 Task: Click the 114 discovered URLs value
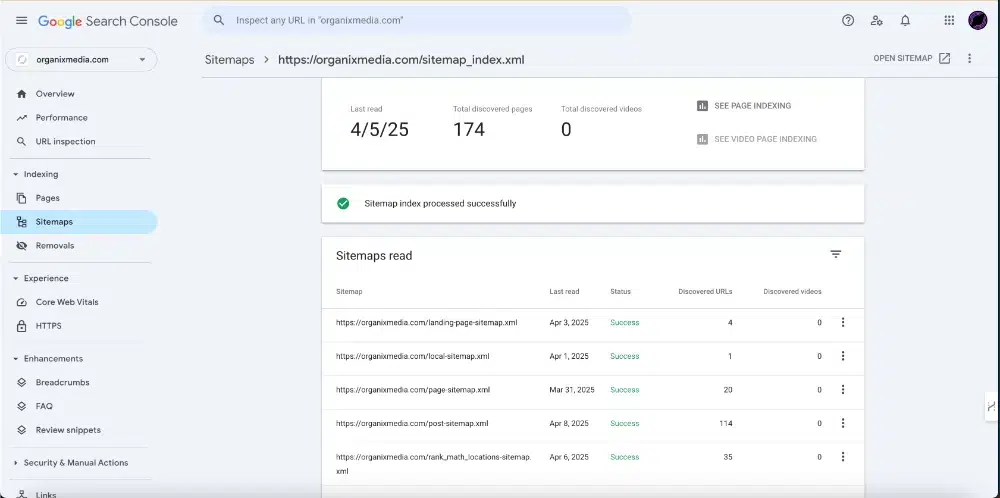pyautogui.click(x=726, y=423)
